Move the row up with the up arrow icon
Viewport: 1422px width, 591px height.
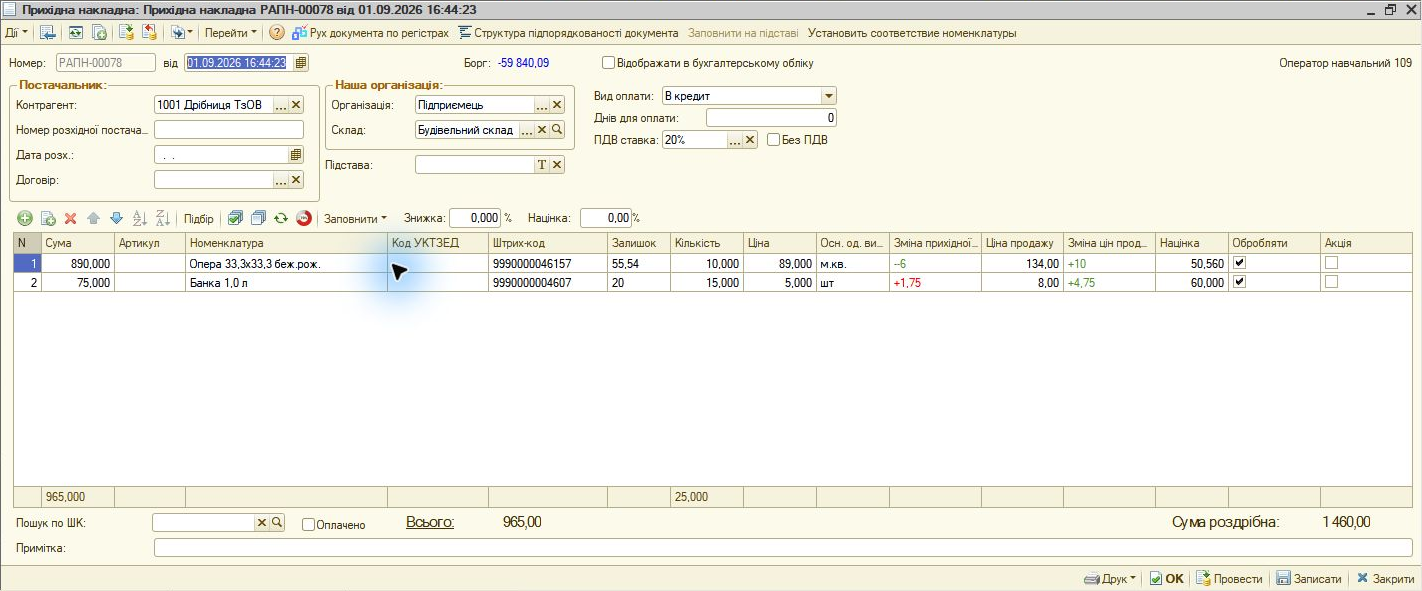(93, 218)
